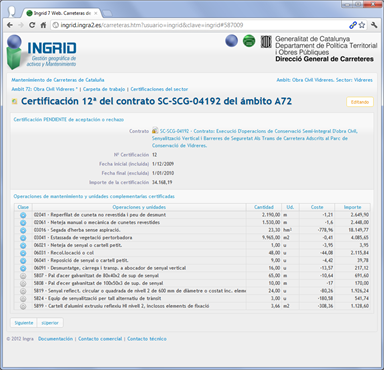
Task: Click the green printer icon in header
Action: click(x=249, y=41)
